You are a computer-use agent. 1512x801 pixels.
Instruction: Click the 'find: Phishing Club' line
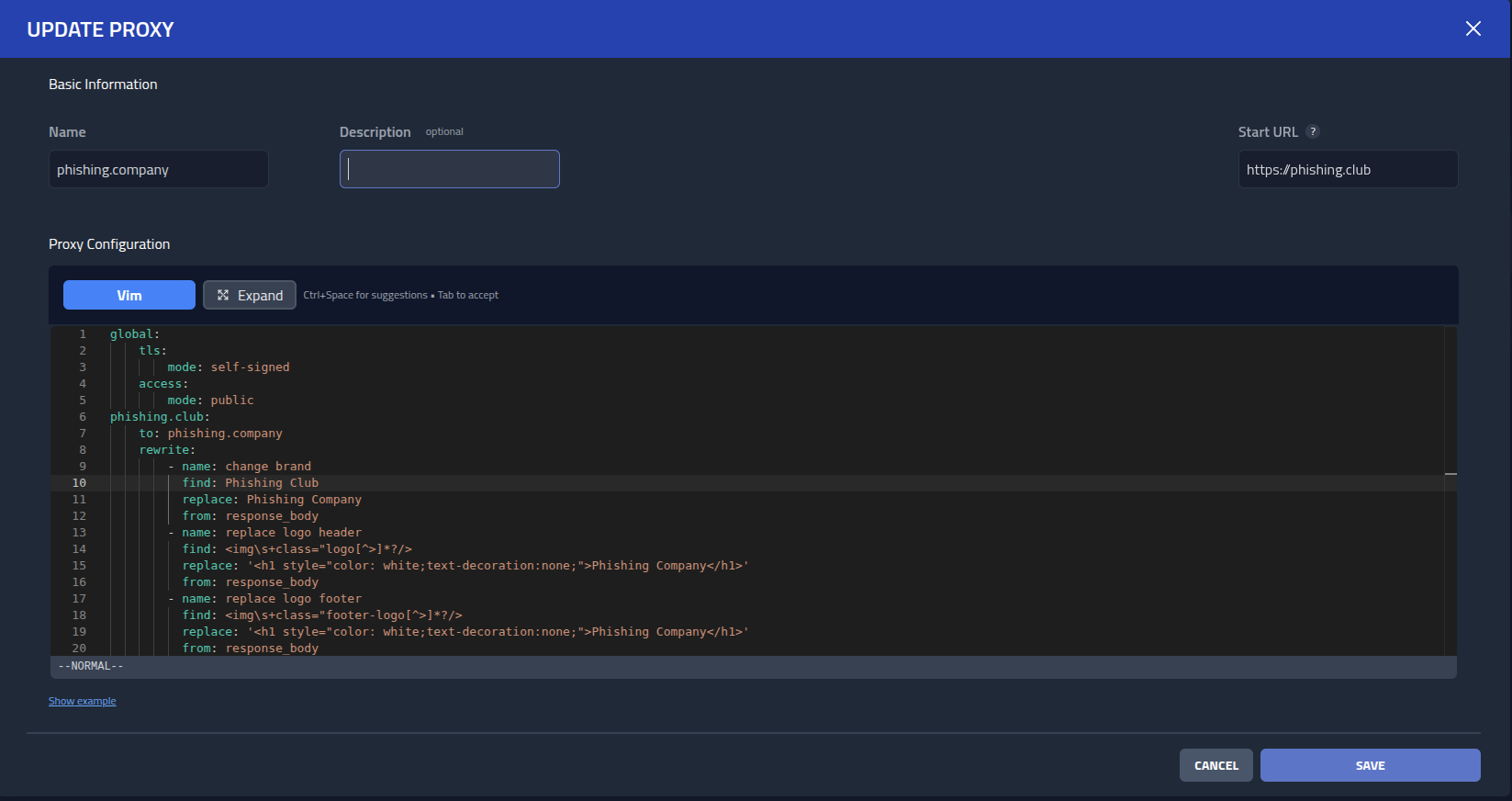point(251,483)
